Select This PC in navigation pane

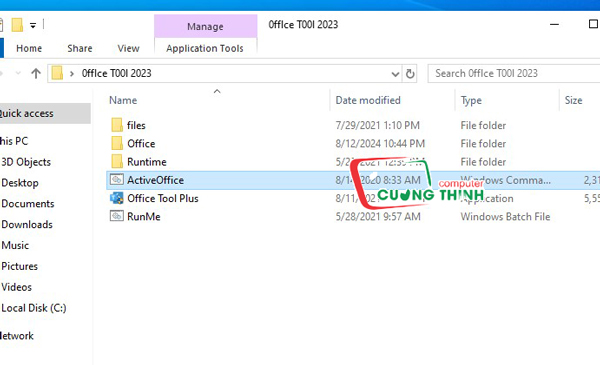click(14, 141)
